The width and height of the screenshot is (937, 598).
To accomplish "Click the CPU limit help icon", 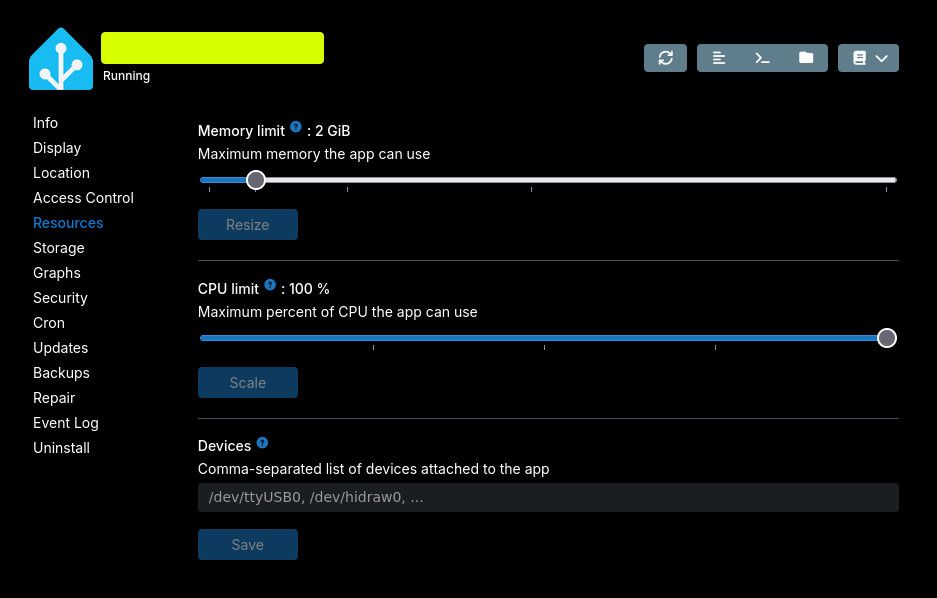I will (x=270, y=285).
